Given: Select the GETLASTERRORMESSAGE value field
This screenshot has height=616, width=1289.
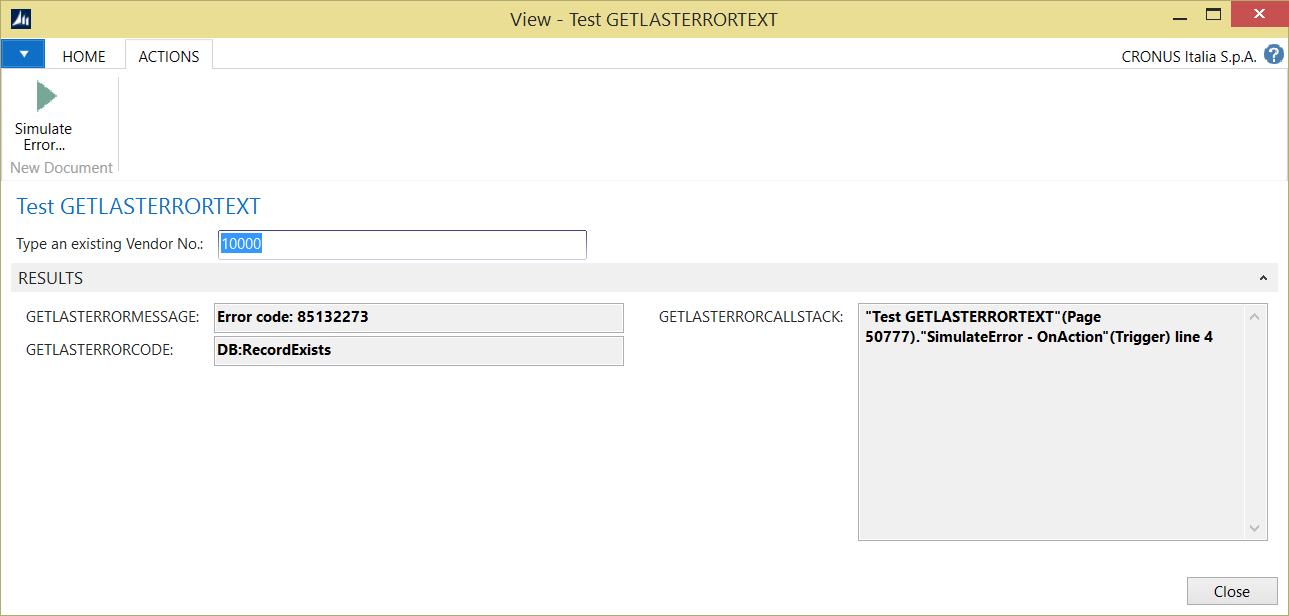Looking at the screenshot, I should tap(418, 317).
